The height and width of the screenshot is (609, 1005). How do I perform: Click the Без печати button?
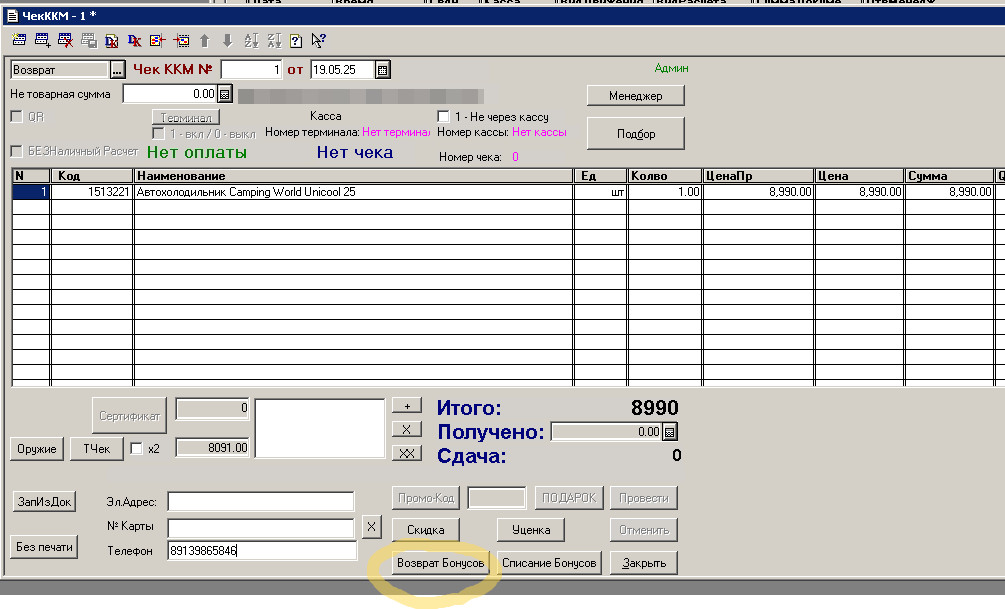[44, 547]
